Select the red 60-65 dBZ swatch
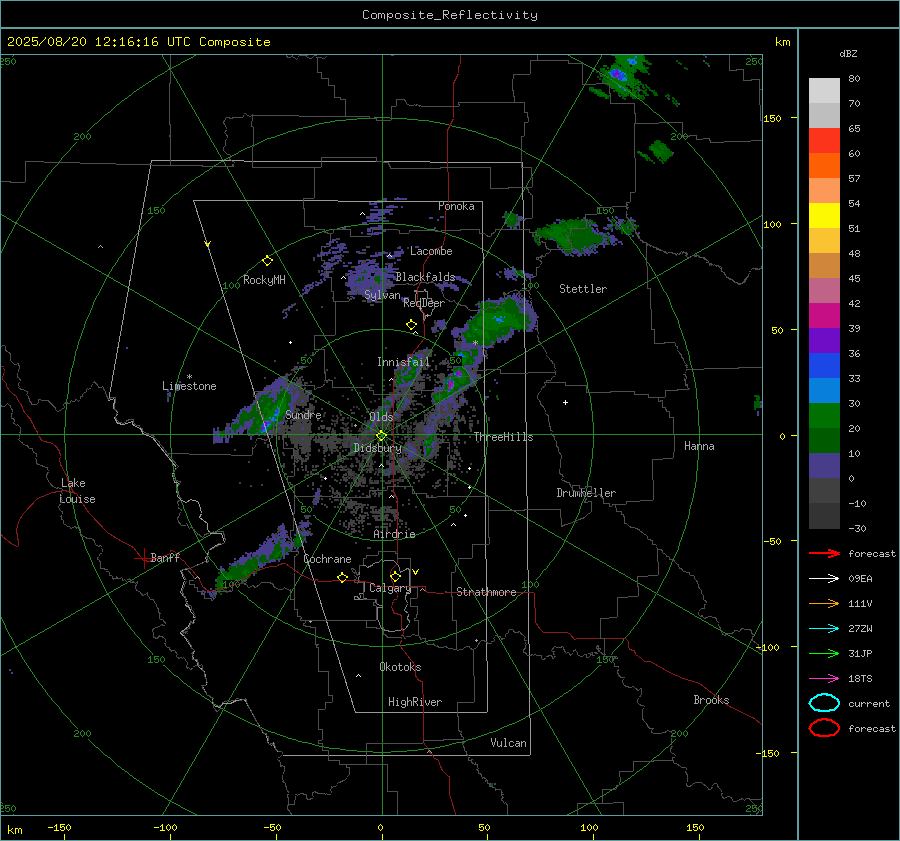This screenshot has height=841, width=900. point(824,141)
